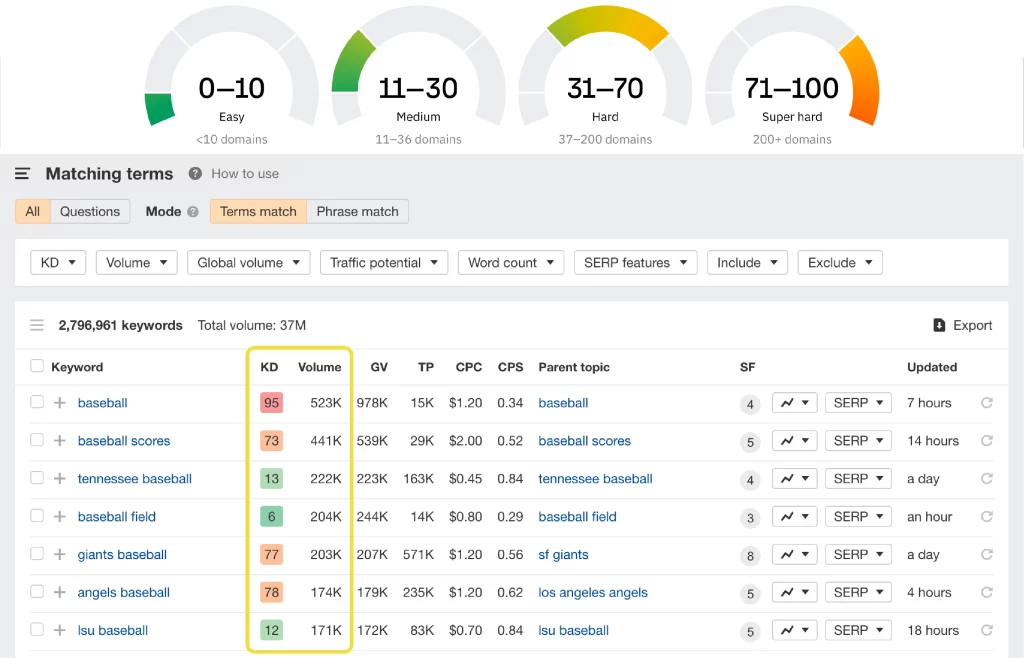Screen dimensions: 1024x658
Task: Open the sf giants parent topic link
Action: tap(563, 554)
